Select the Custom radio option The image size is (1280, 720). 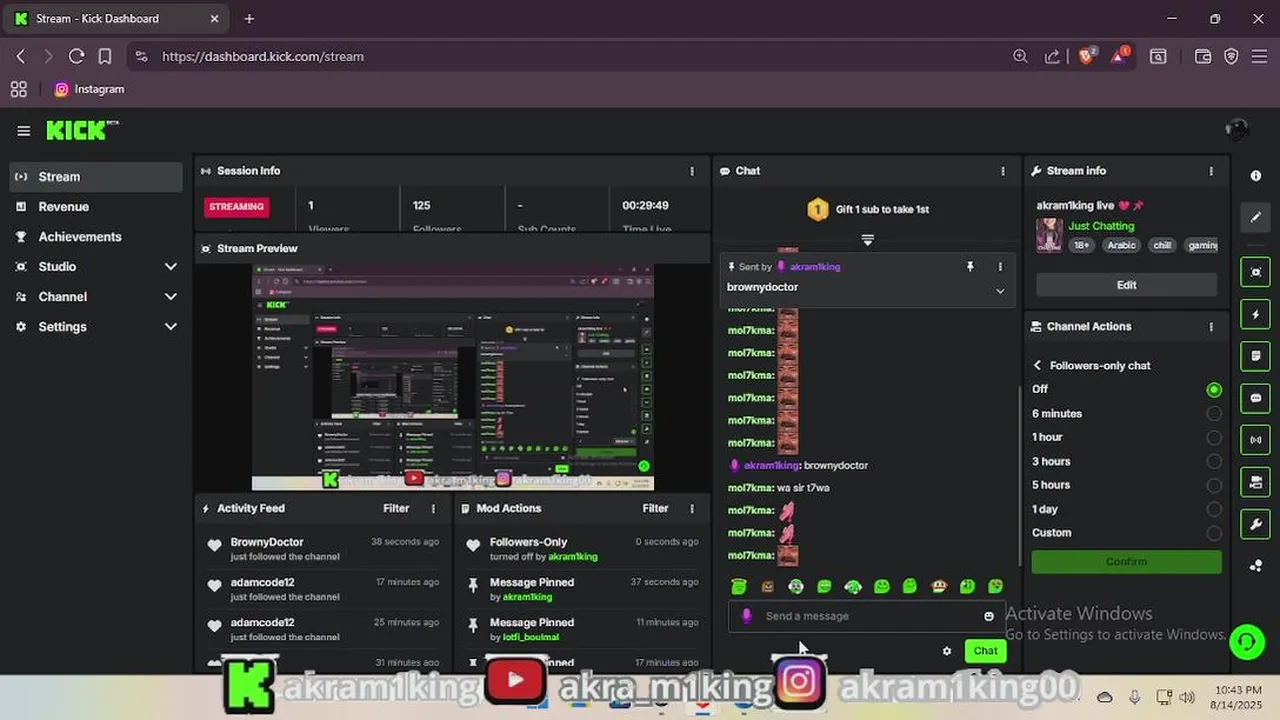coord(1214,533)
